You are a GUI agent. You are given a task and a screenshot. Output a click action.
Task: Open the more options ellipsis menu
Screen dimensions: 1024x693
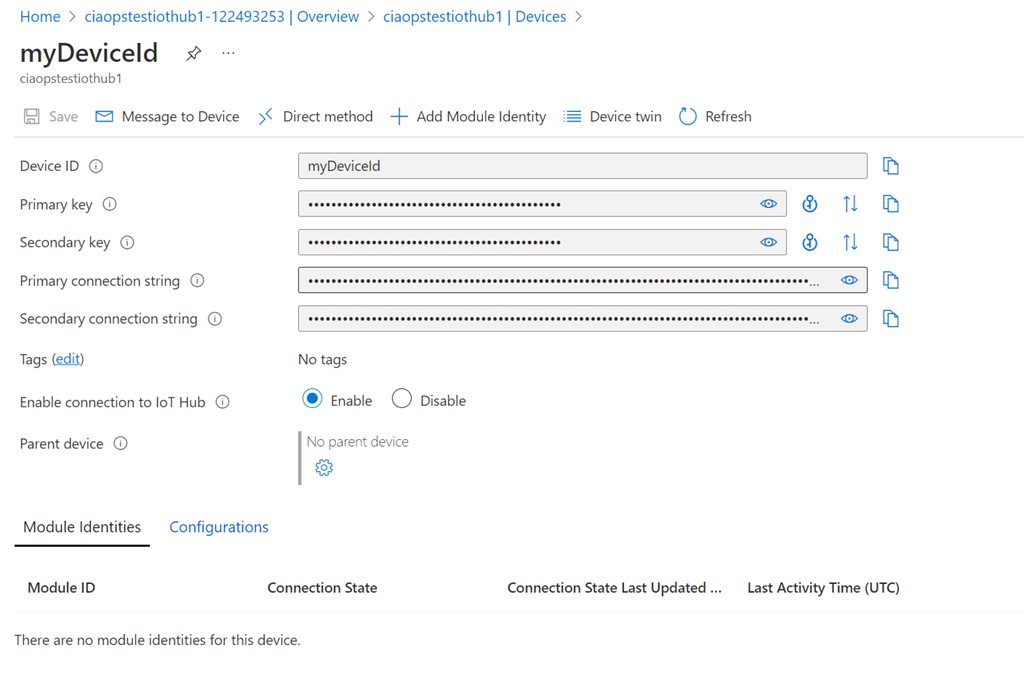point(228,53)
